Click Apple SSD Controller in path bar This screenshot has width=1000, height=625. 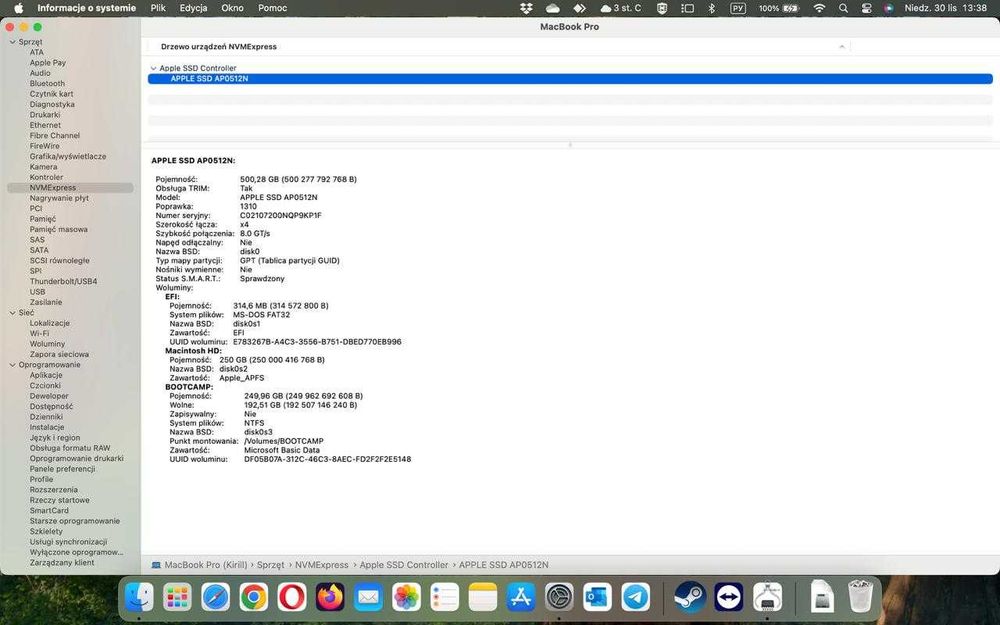[x=404, y=565]
